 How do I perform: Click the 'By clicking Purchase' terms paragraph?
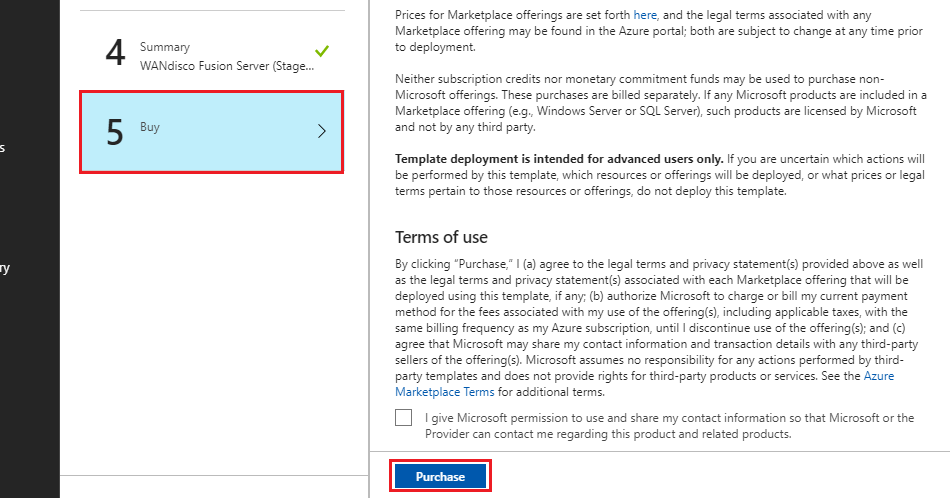[659, 328]
